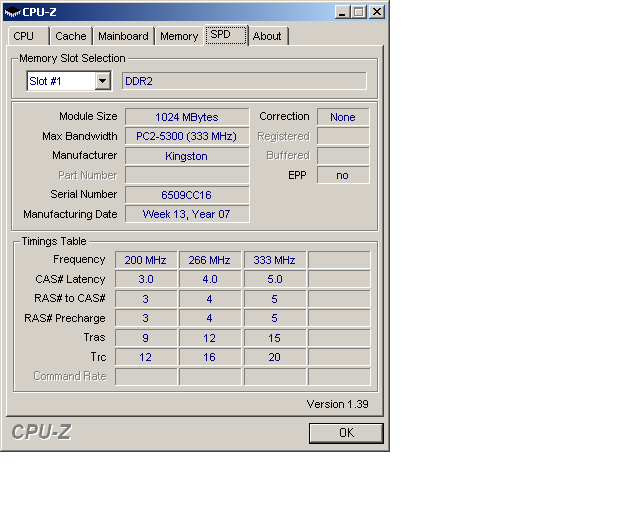Click the 333 MHz frequency cell

(x=274, y=260)
